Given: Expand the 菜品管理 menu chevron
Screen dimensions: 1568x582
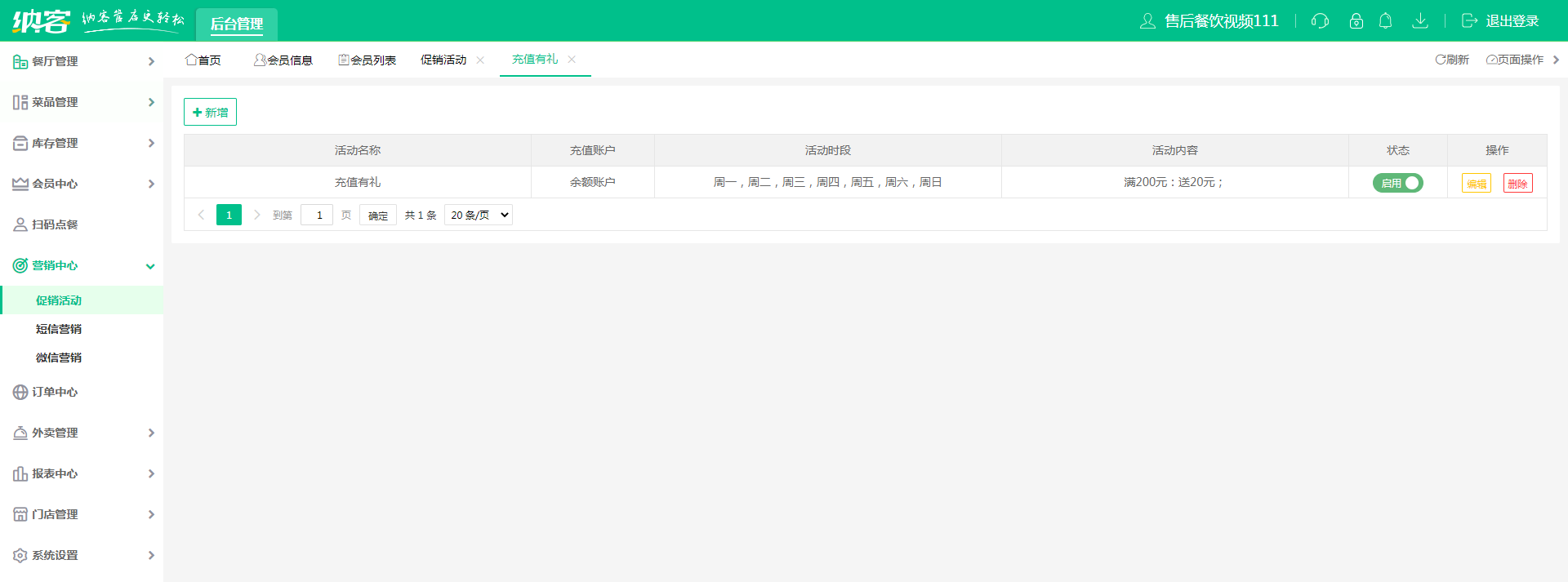Looking at the screenshot, I should click(x=151, y=102).
